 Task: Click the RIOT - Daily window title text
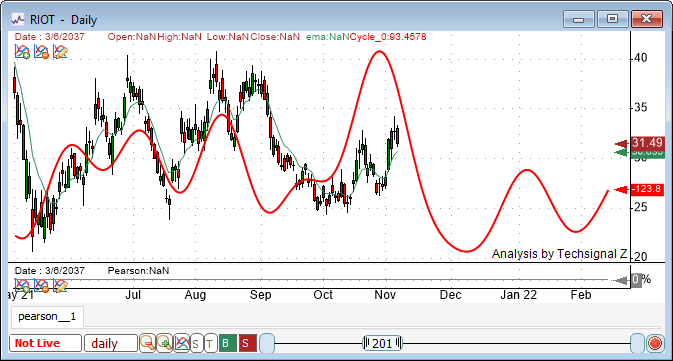click(x=64, y=20)
